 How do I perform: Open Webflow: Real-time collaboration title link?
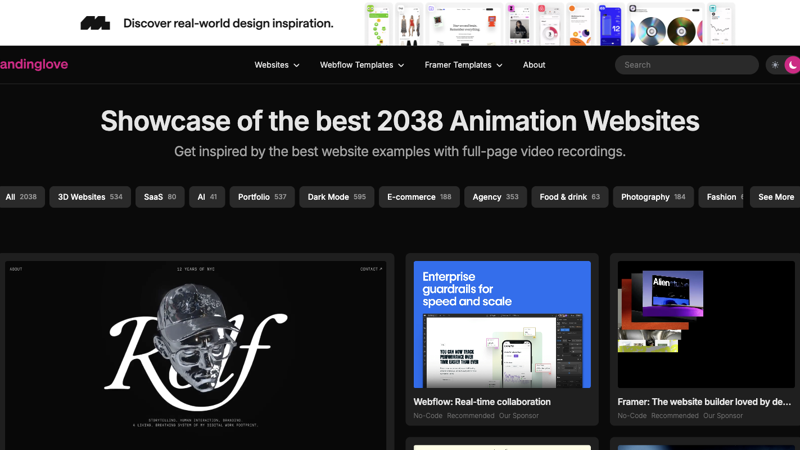(x=482, y=402)
